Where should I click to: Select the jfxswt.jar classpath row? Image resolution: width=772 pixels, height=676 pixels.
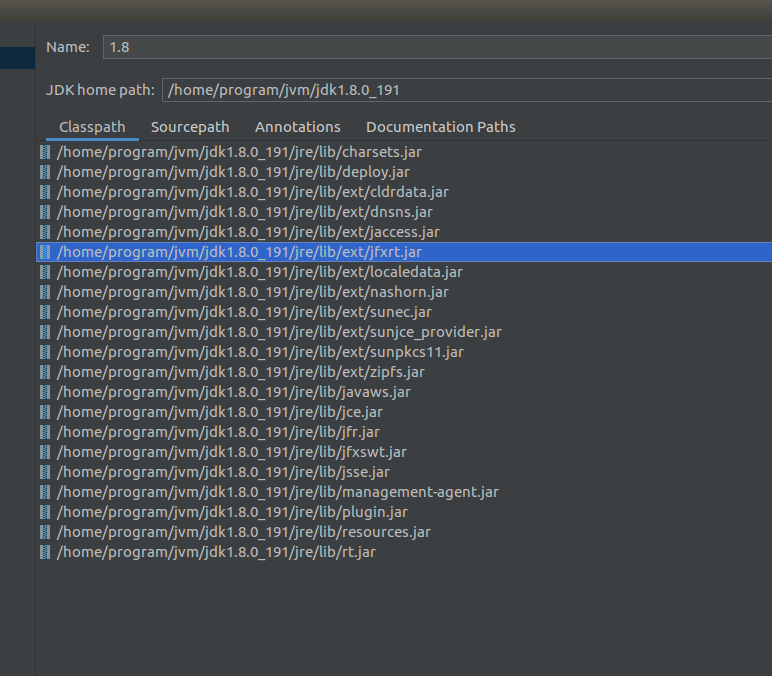pos(404,452)
